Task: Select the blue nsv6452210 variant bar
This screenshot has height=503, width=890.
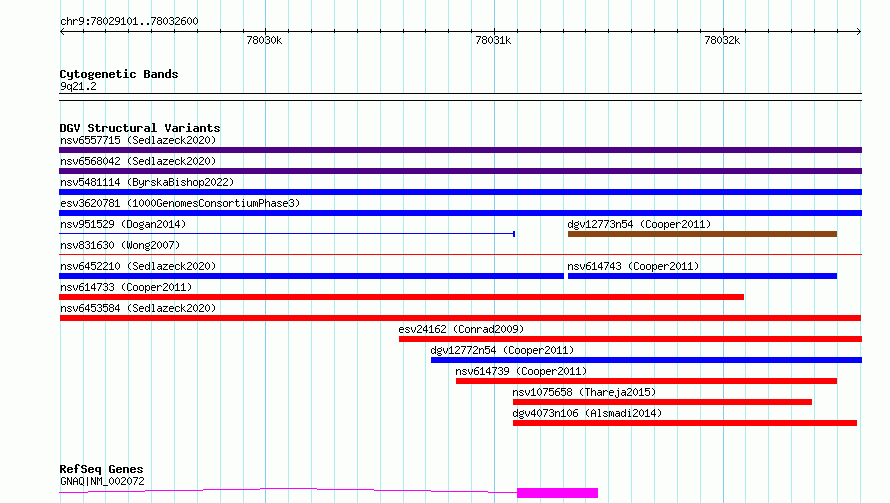Action: click(x=311, y=276)
